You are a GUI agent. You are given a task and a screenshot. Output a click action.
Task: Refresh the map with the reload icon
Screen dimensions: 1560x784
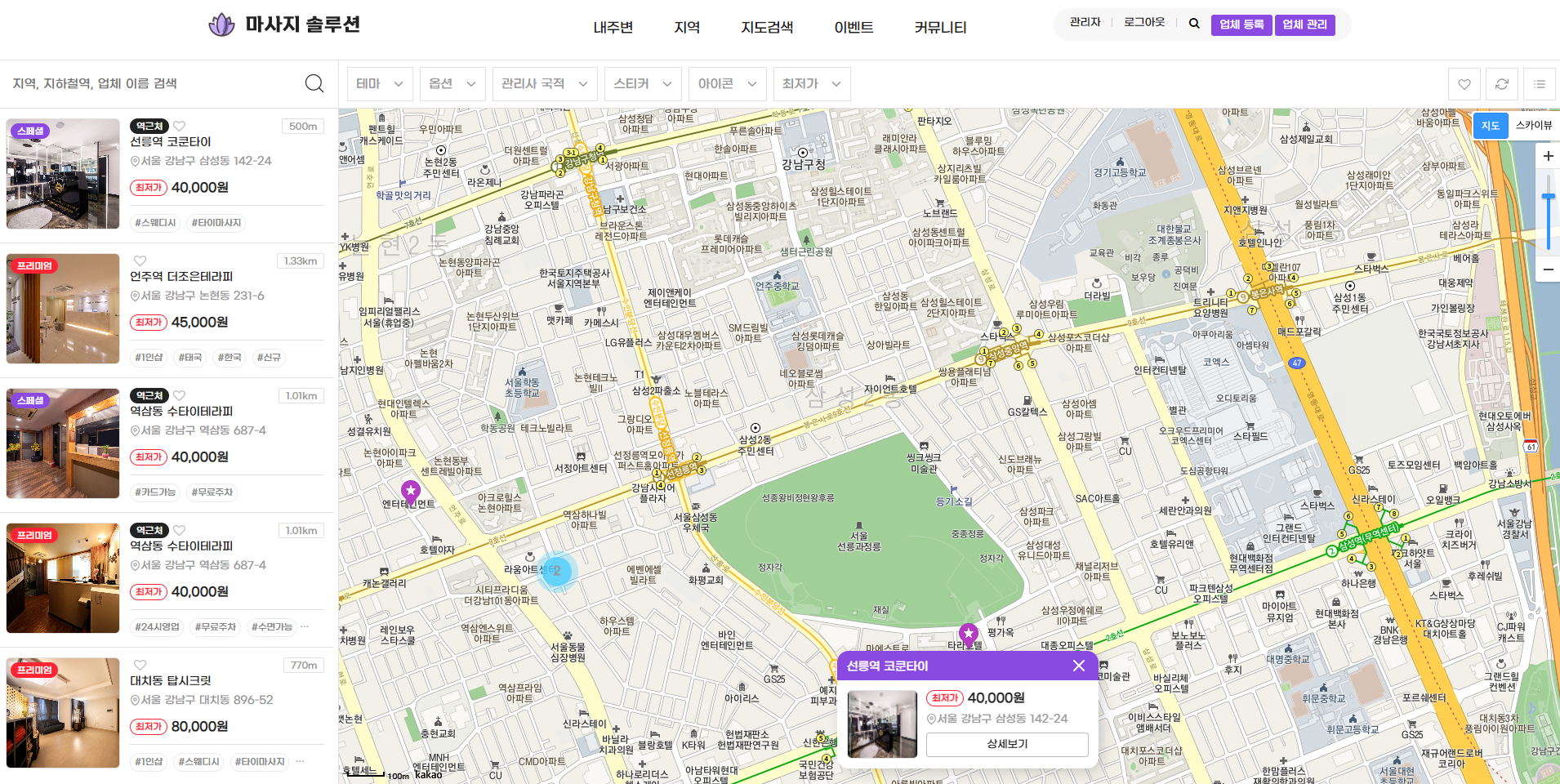pos(1501,84)
